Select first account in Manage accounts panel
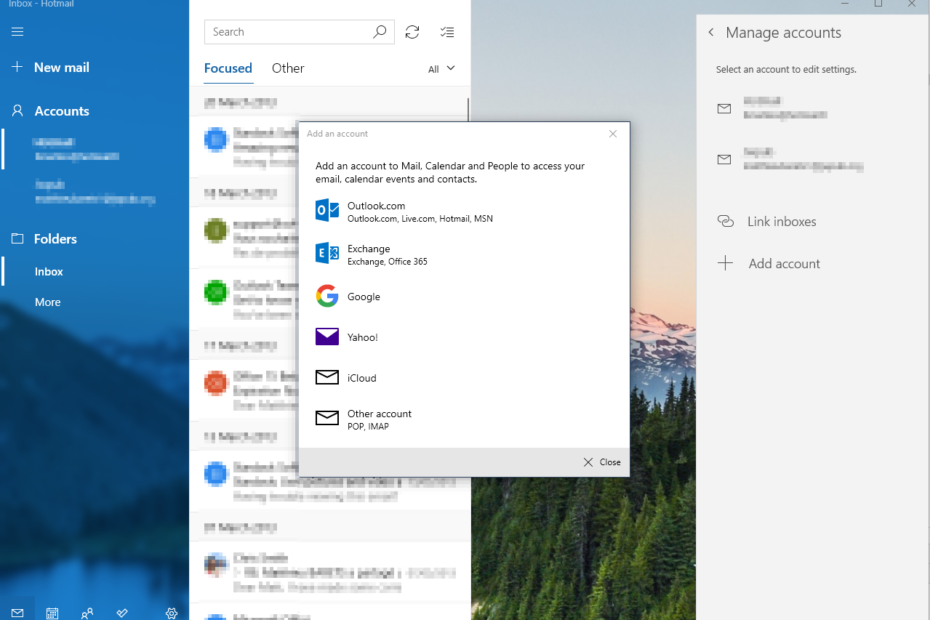This screenshot has width=930, height=620. pyautogui.click(x=772, y=108)
